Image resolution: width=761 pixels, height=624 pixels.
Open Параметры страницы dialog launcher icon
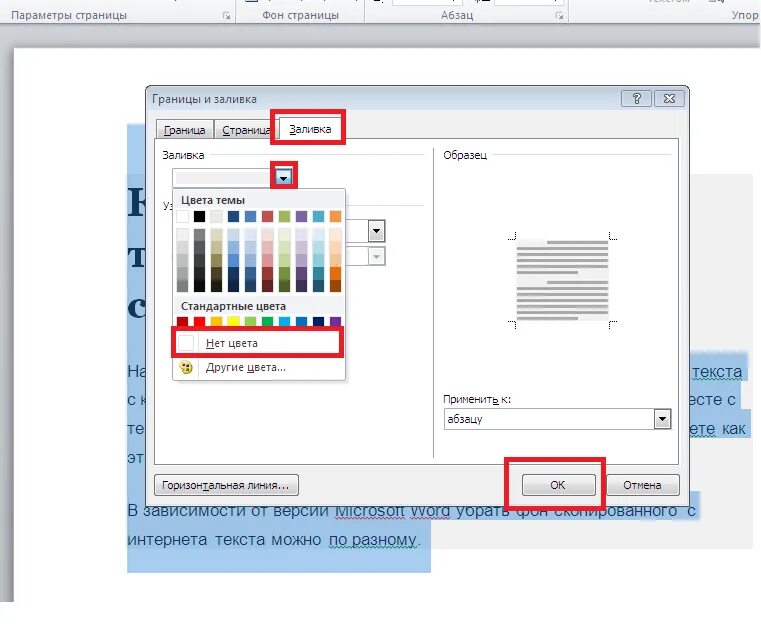click(226, 16)
